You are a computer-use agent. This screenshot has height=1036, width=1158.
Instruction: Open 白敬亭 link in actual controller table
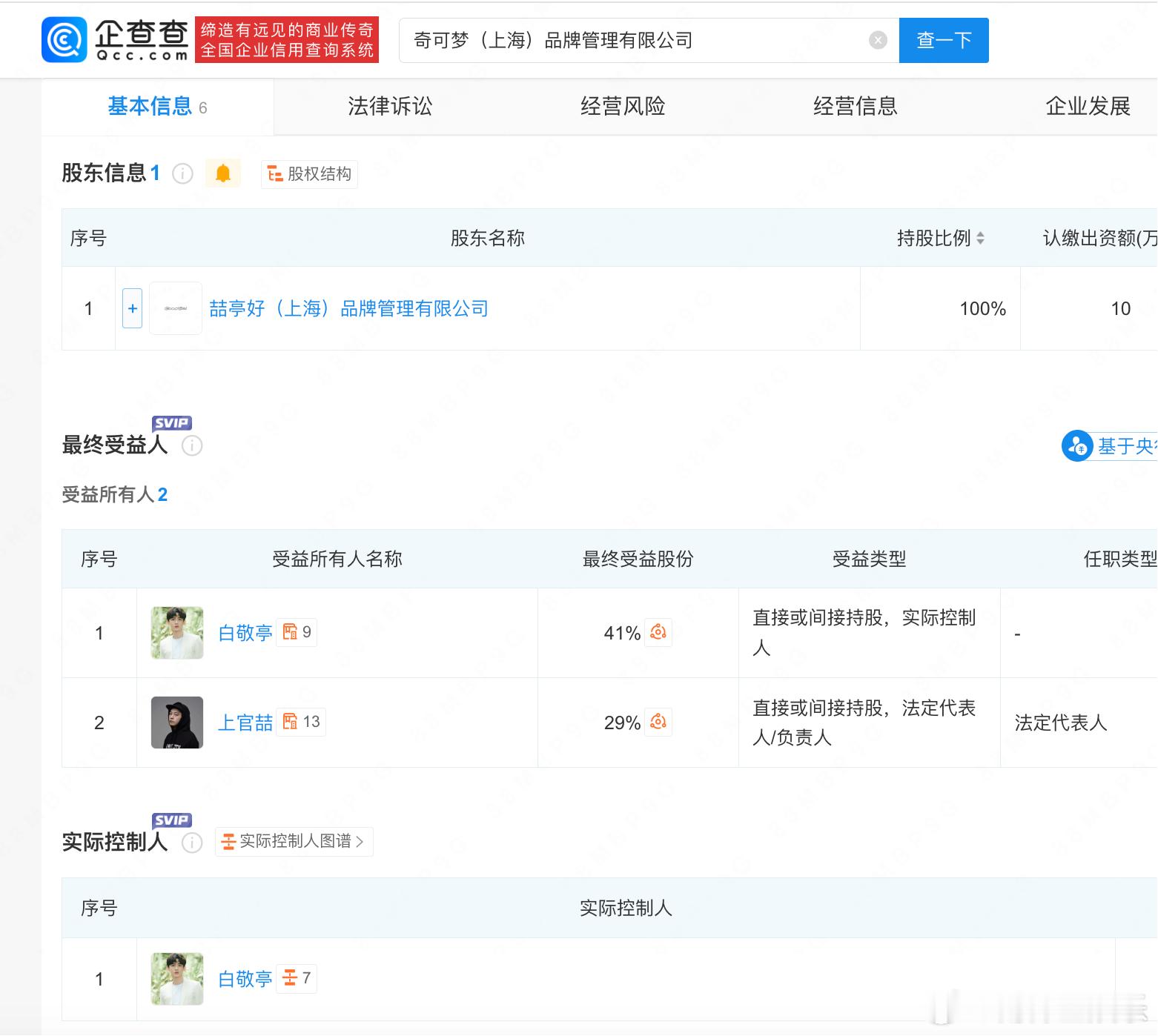(x=245, y=979)
